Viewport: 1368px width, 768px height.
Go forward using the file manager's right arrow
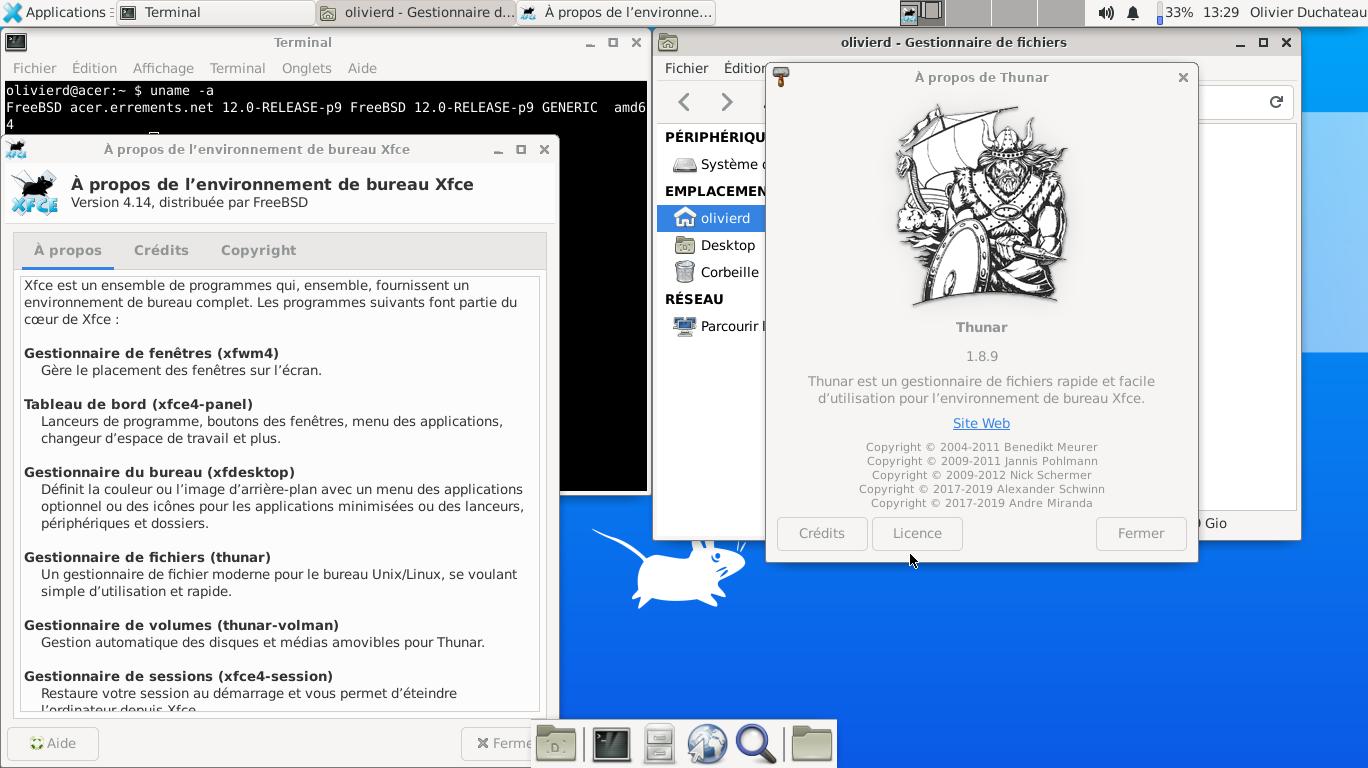coord(727,102)
